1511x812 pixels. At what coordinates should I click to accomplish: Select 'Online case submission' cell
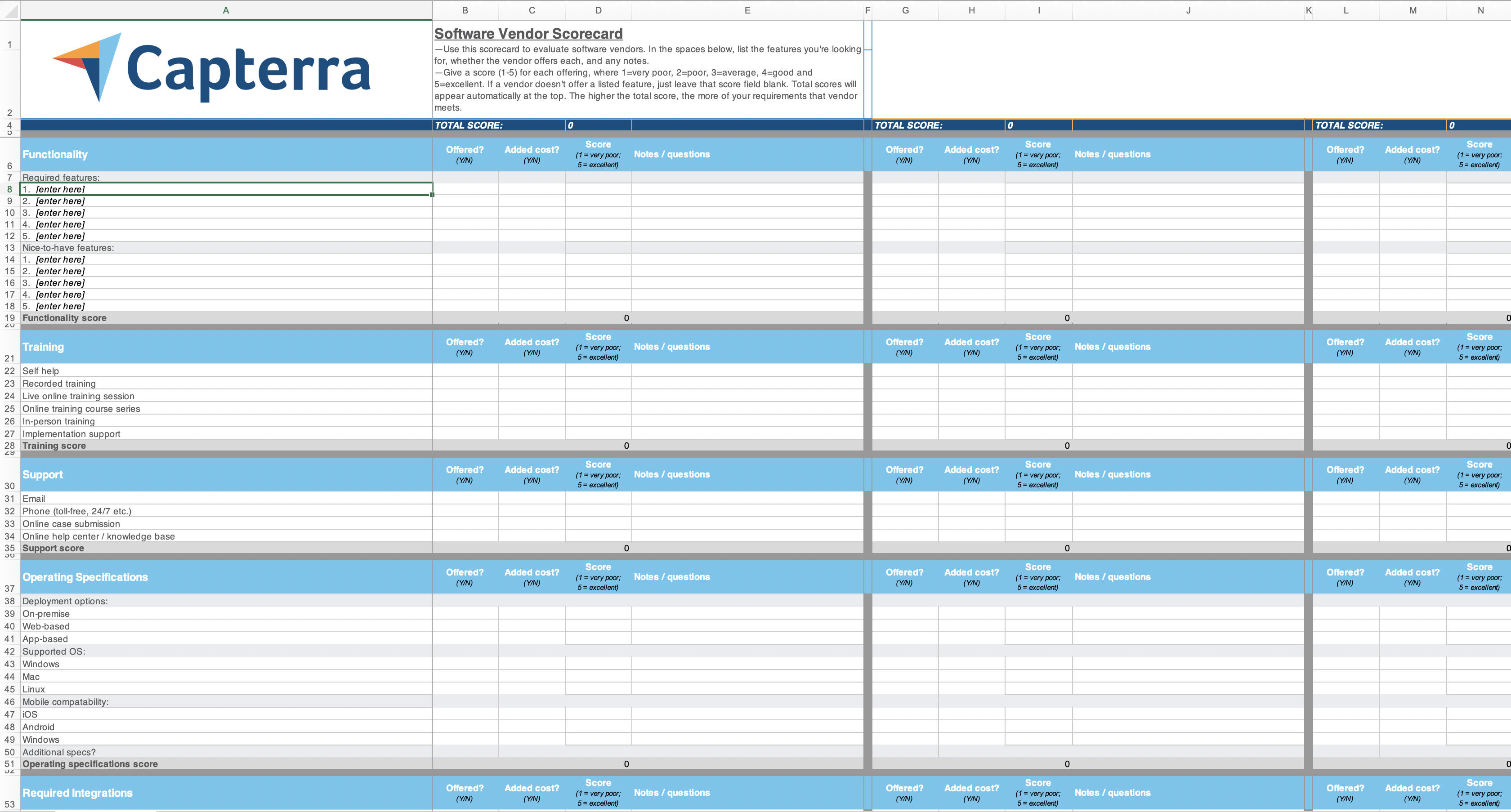[226, 523]
